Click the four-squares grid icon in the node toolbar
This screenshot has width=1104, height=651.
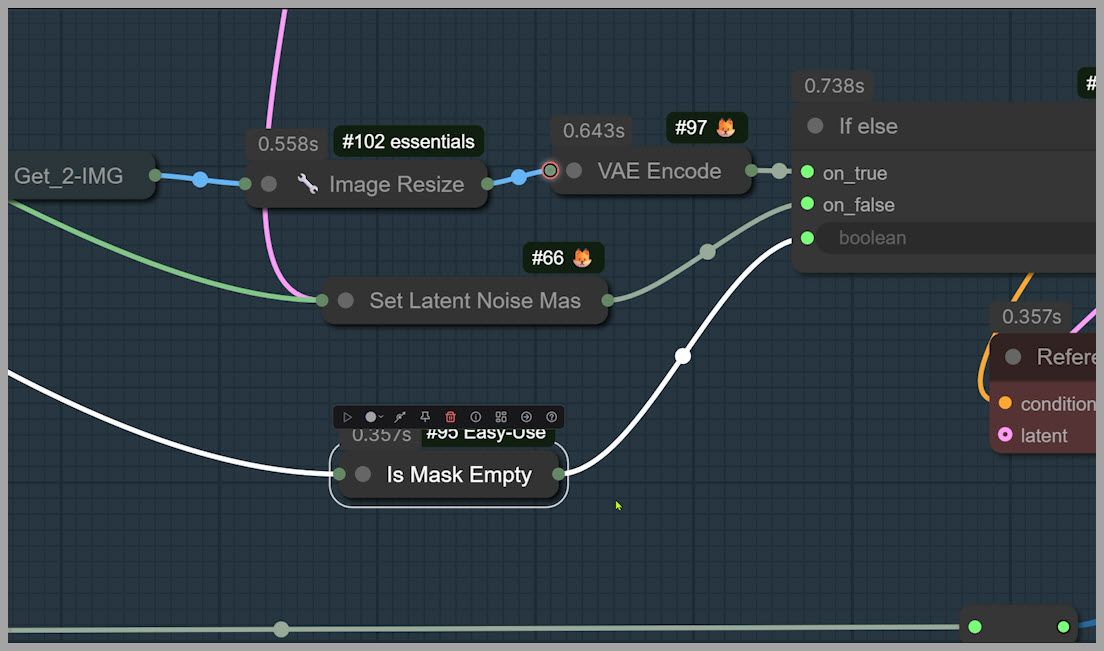[x=501, y=417]
